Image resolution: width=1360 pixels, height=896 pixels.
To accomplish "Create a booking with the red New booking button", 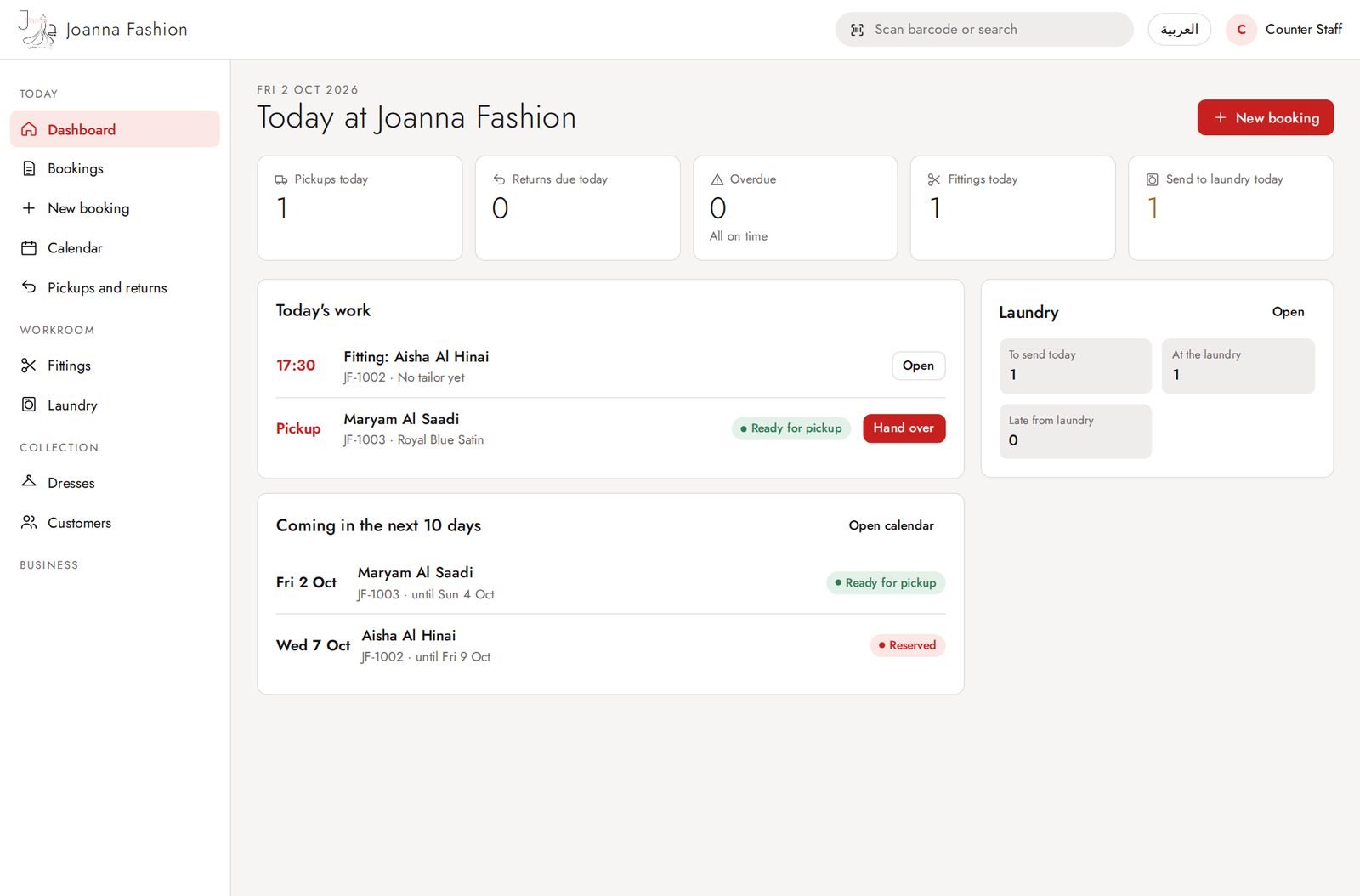I will (x=1265, y=117).
